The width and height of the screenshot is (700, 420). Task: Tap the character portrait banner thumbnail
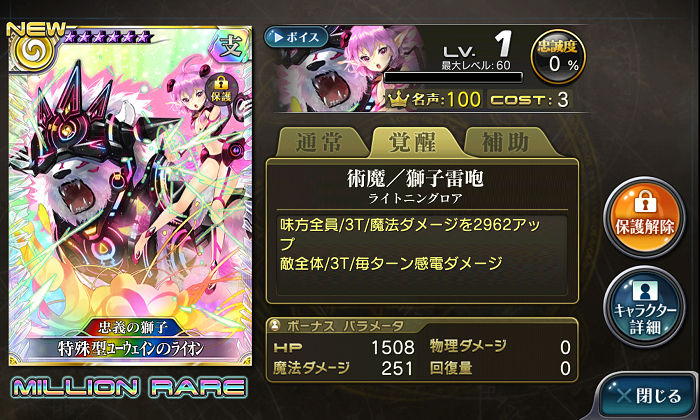pyautogui.click(x=350, y=68)
